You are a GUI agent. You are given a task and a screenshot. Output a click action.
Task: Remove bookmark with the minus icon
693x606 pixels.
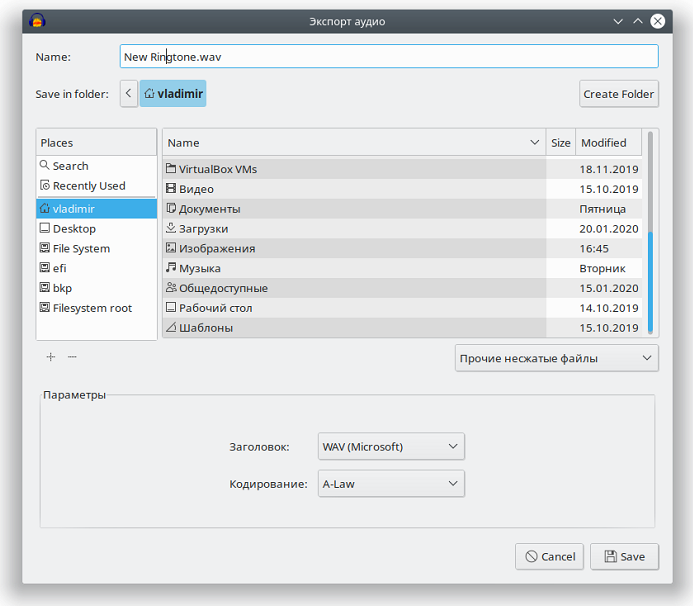72,357
